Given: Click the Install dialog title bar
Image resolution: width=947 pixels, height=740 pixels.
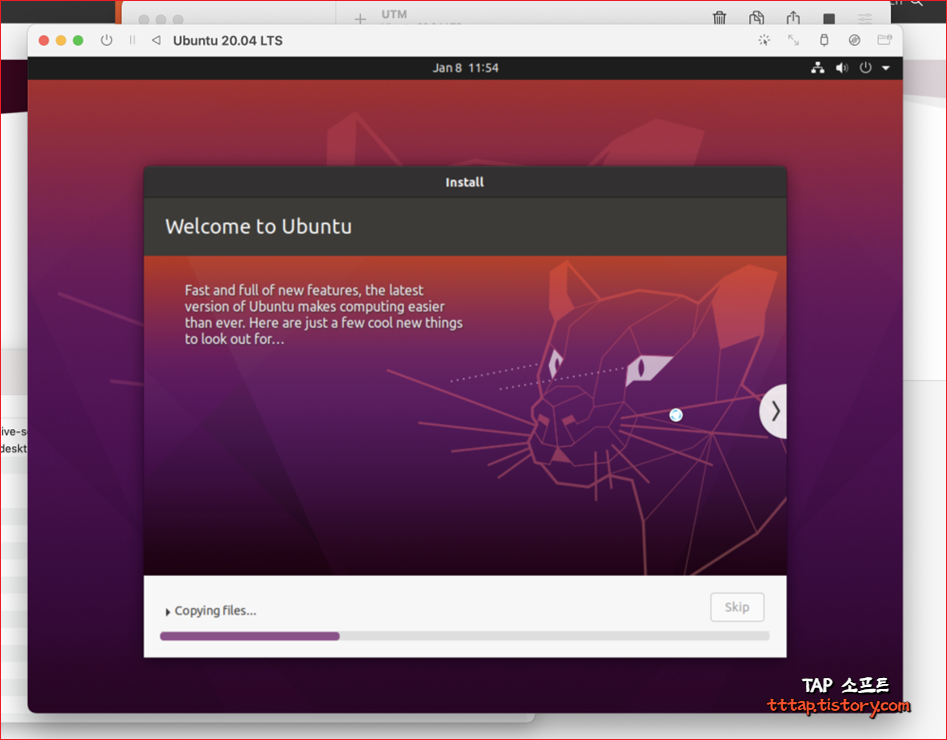Looking at the screenshot, I should pyautogui.click(x=465, y=182).
